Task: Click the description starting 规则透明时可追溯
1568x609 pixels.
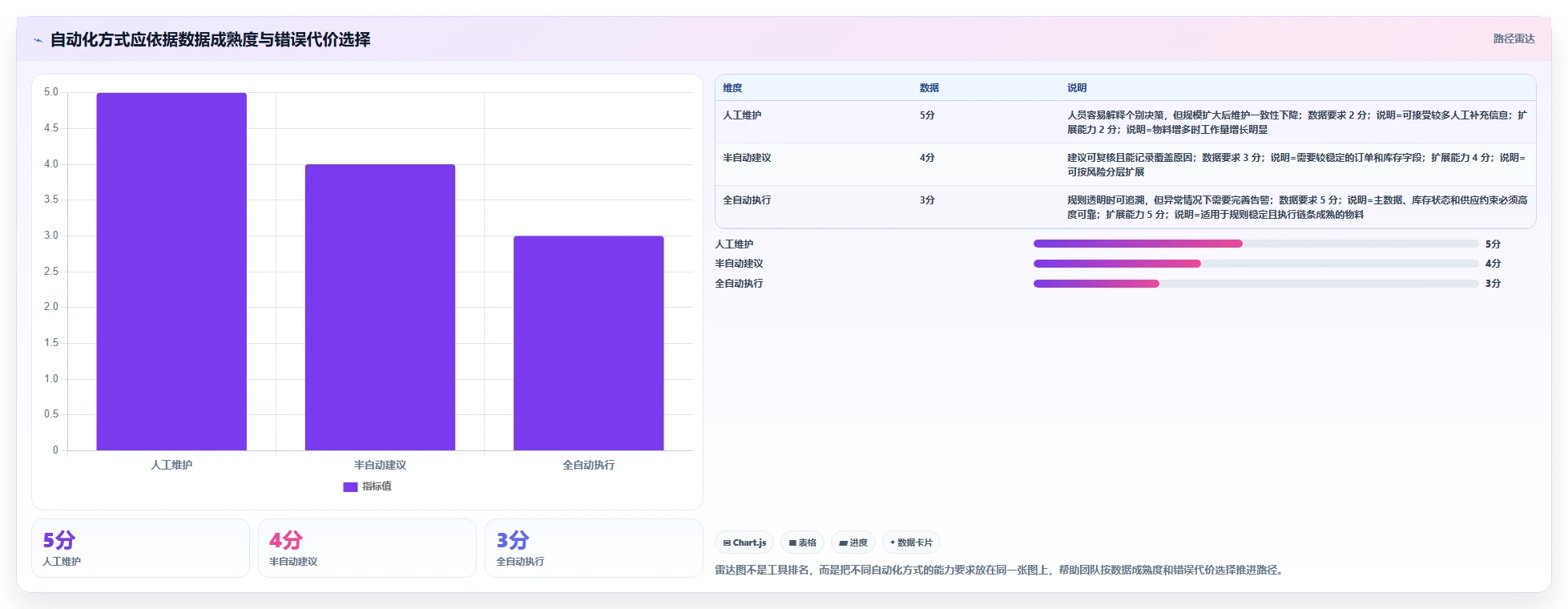Action: 1297,208
